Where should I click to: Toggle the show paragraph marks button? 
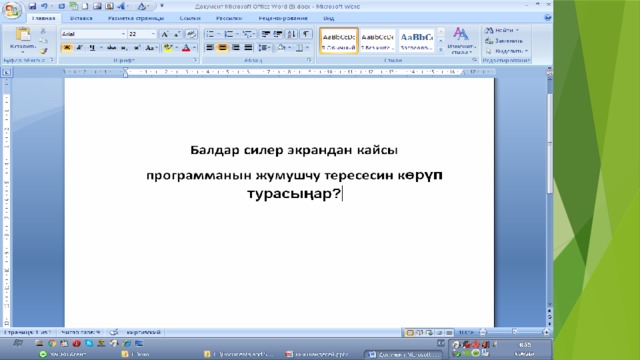[x=306, y=34]
